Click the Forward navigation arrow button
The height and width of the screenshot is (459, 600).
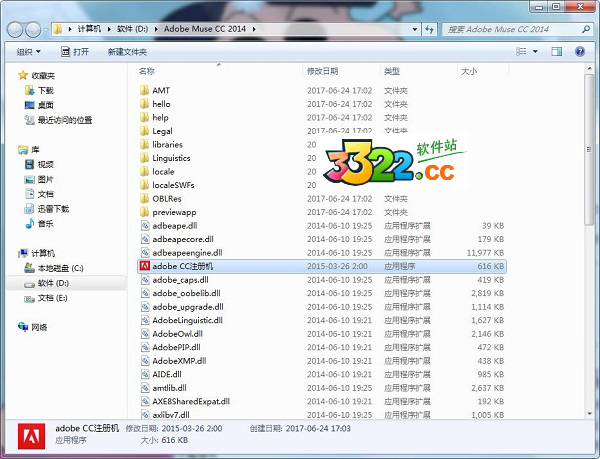(33, 29)
